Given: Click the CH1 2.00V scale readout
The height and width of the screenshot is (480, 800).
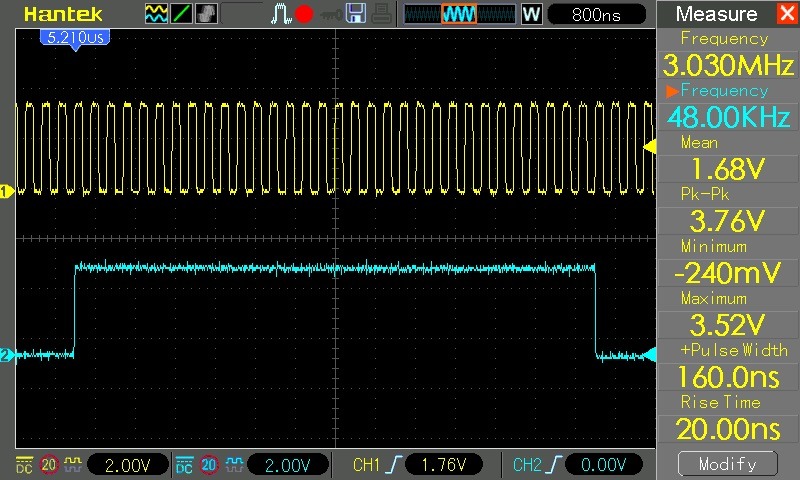Looking at the screenshot, I should point(128,465).
